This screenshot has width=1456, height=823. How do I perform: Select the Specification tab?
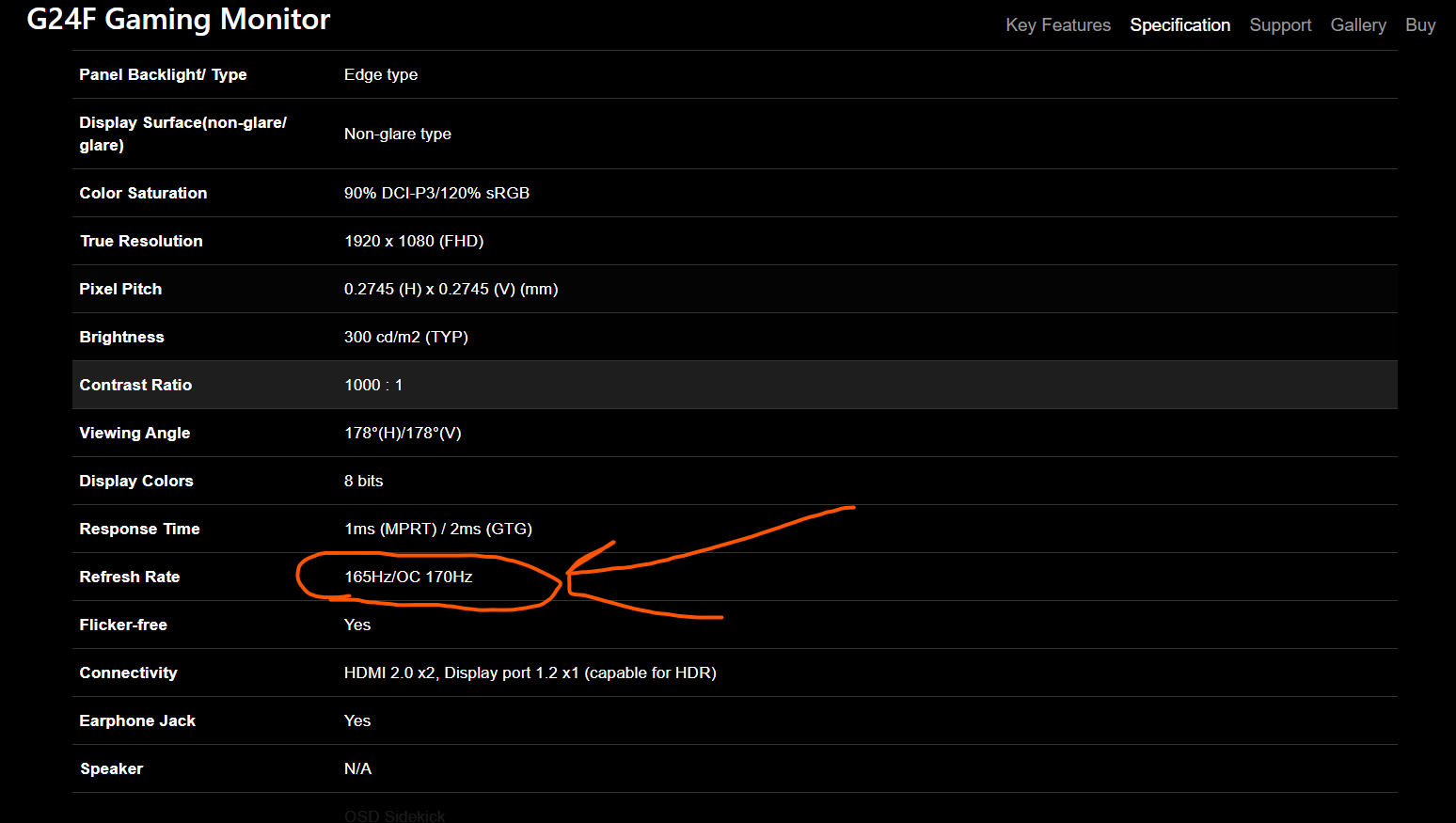pyautogui.click(x=1179, y=25)
